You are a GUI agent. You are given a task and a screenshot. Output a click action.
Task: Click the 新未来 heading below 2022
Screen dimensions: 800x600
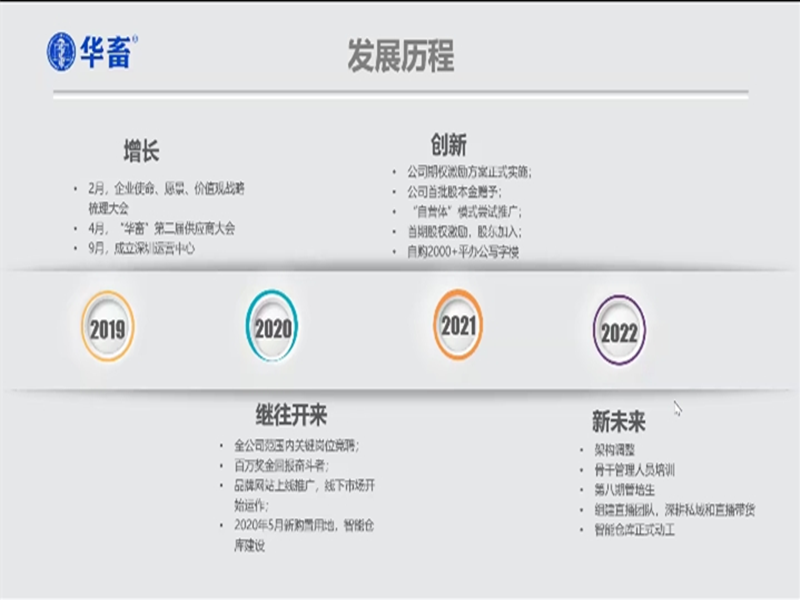point(618,420)
